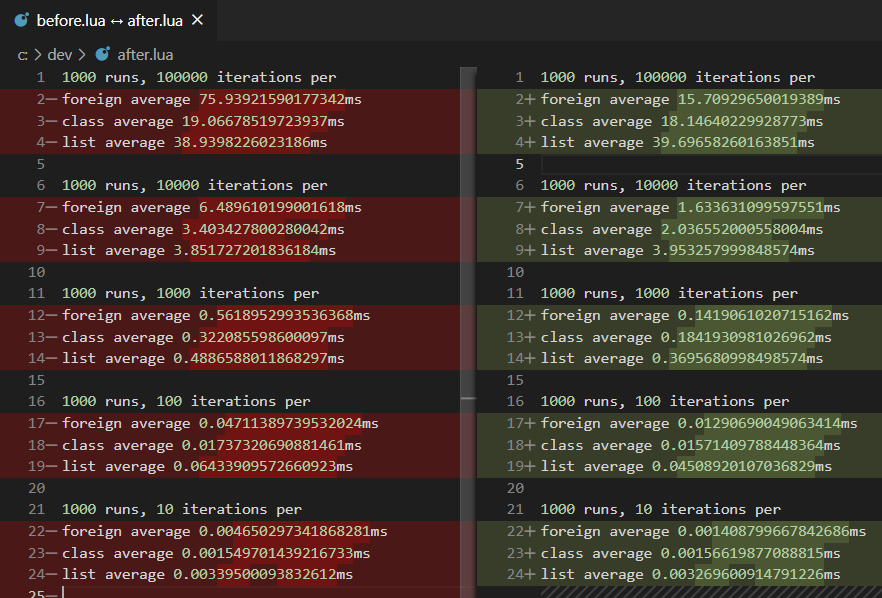Click left class average 0.322085598600097ms
This screenshot has width=882, height=598.
click(203, 338)
